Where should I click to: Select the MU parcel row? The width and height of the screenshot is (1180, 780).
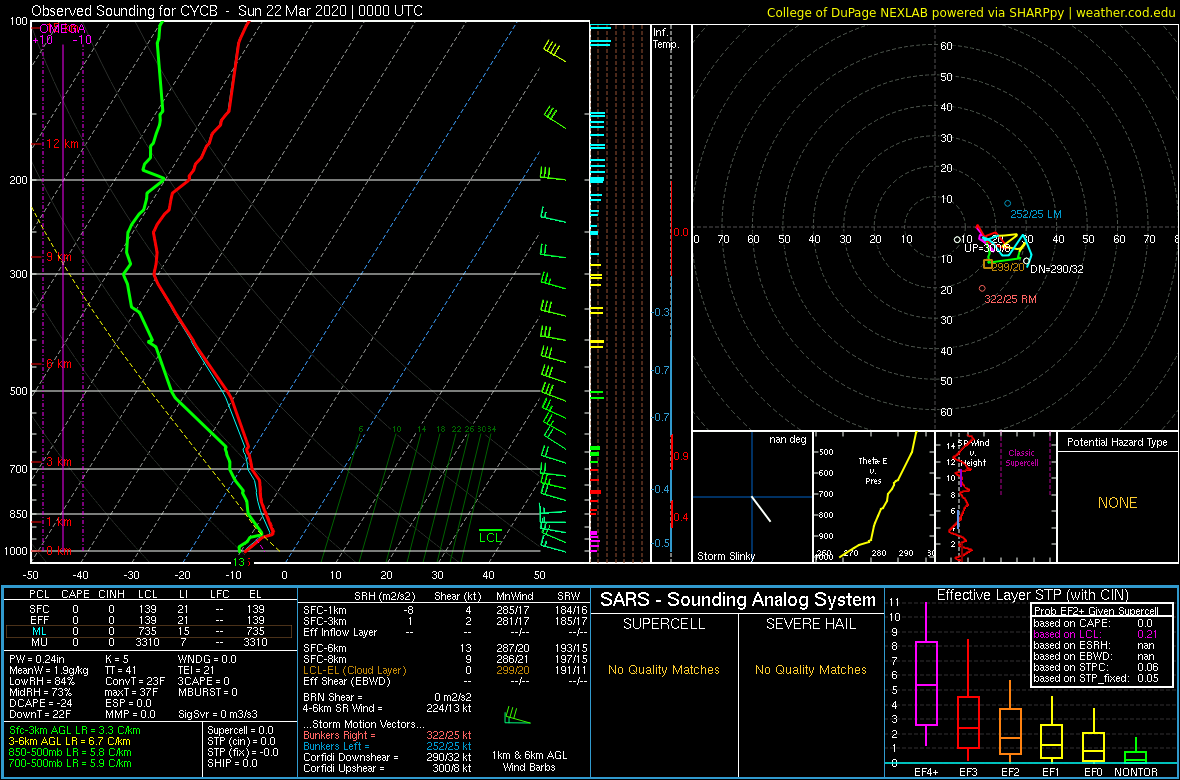tap(150, 642)
